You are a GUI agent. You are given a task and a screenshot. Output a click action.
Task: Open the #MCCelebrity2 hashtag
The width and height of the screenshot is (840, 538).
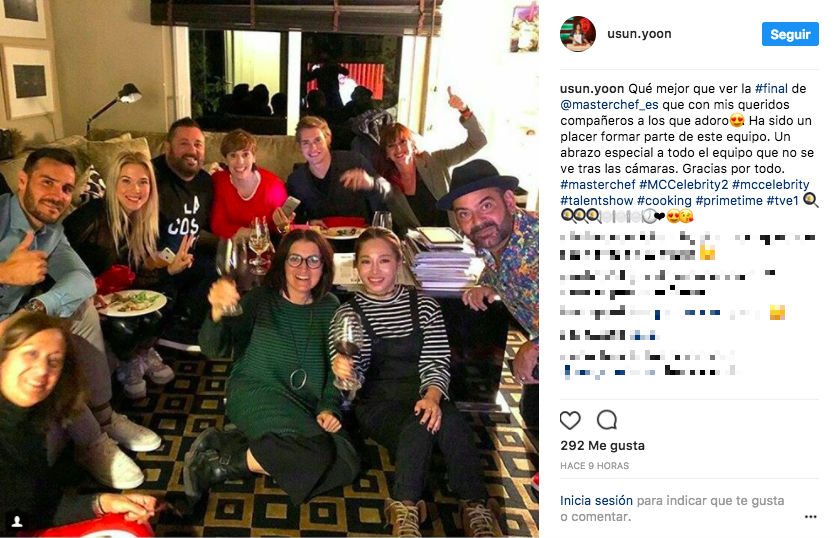pyautogui.click(x=684, y=185)
